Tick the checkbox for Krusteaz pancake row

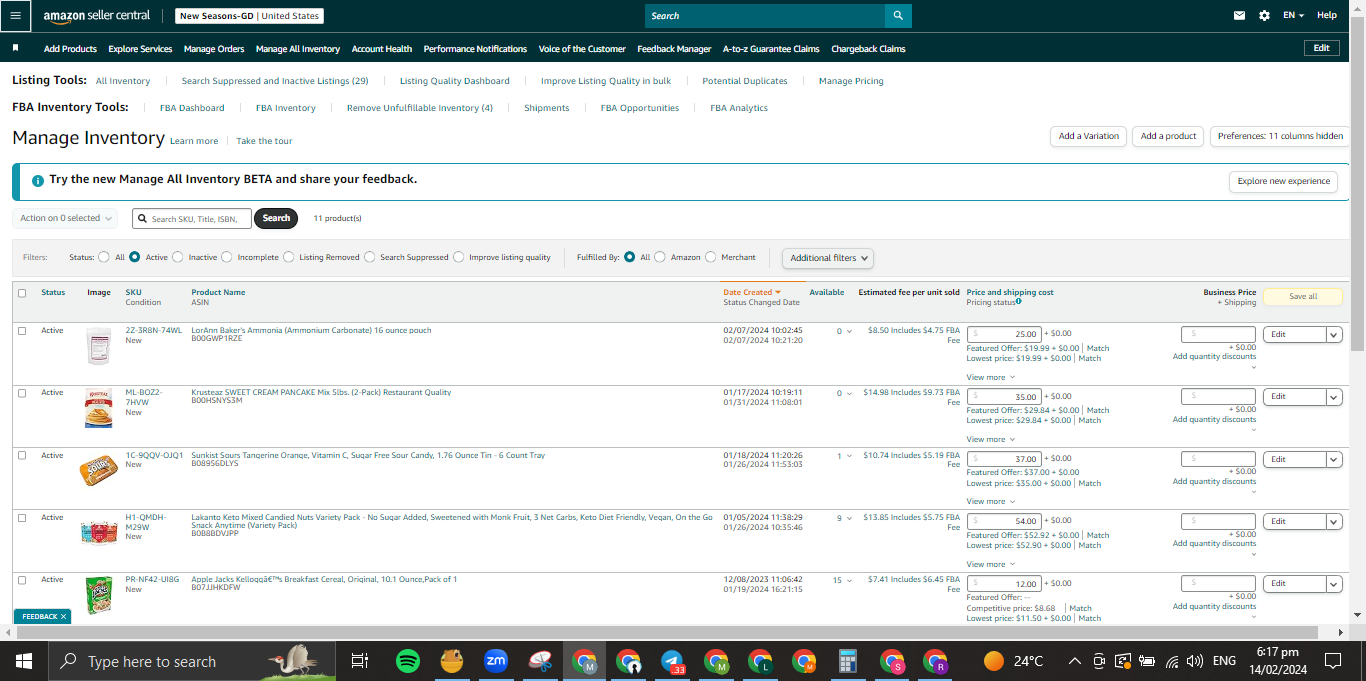coord(22,393)
